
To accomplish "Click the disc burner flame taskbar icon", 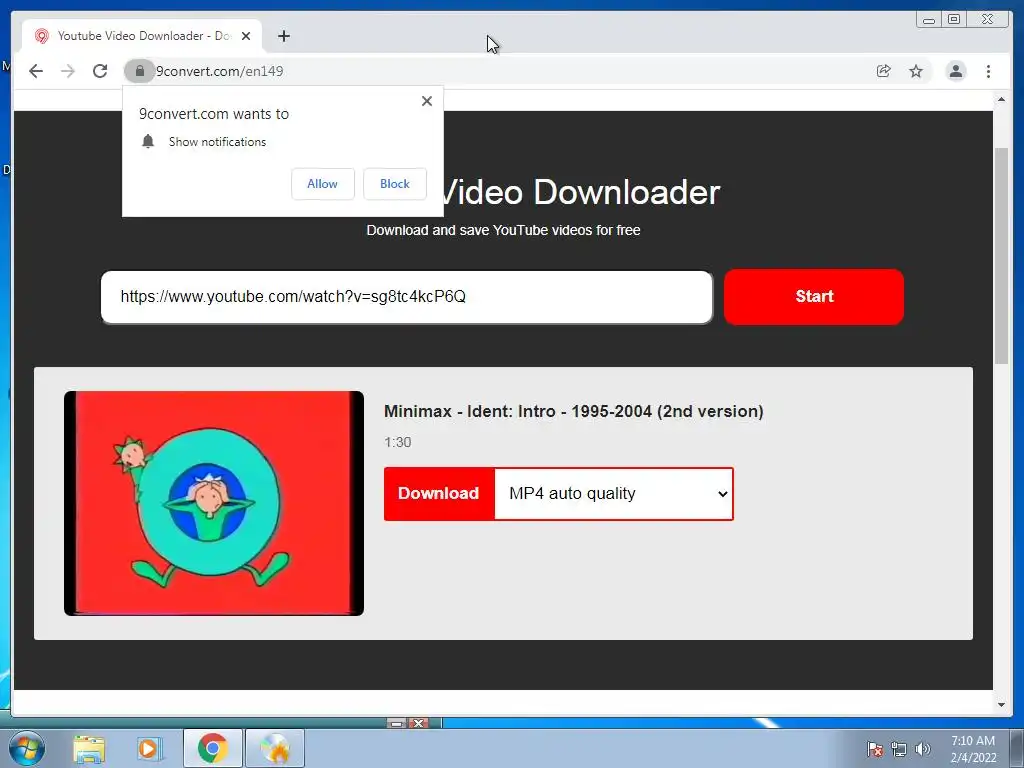I will (x=274, y=748).
